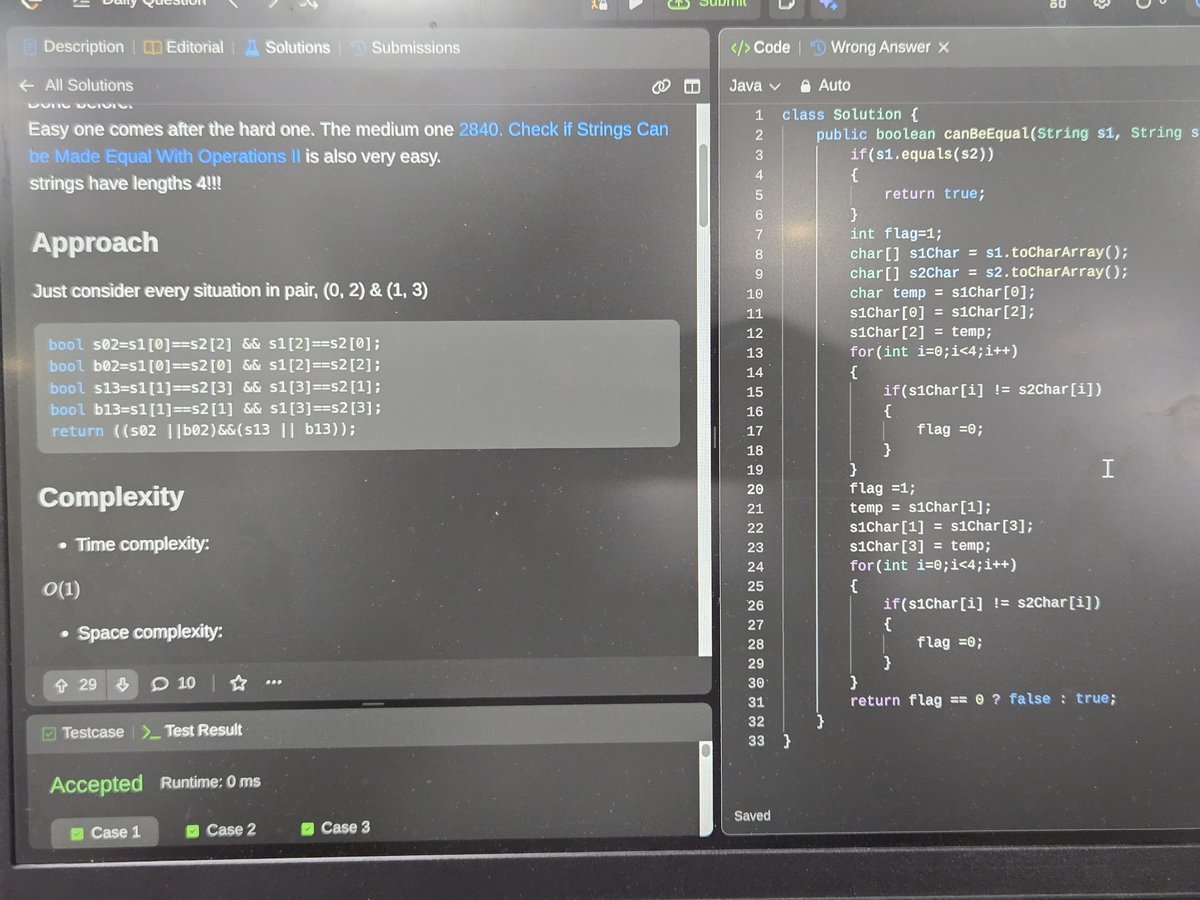
Task: Select the Solutions tab
Action: (x=287, y=47)
